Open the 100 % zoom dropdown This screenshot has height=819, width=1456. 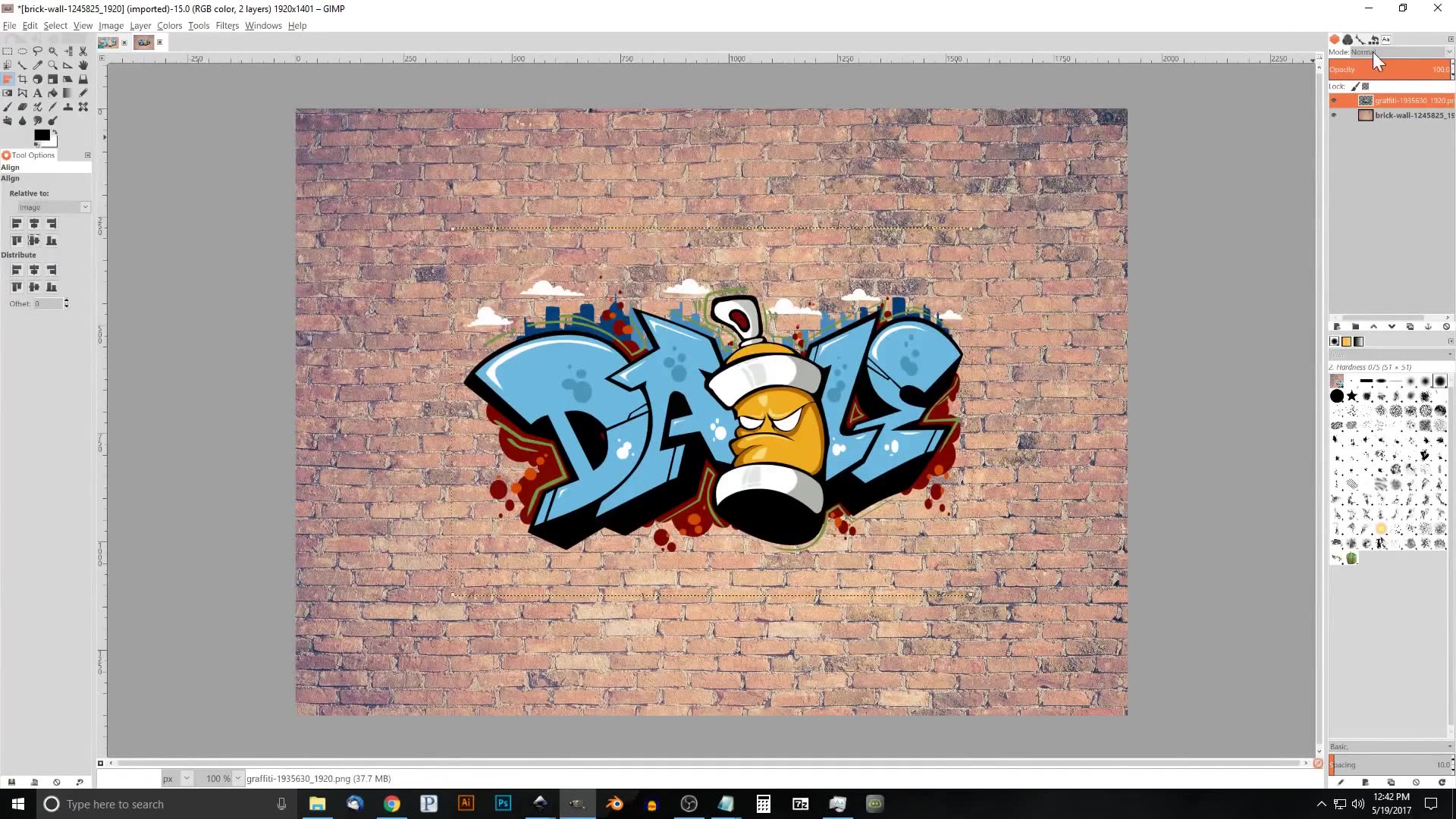click(220, 778)
